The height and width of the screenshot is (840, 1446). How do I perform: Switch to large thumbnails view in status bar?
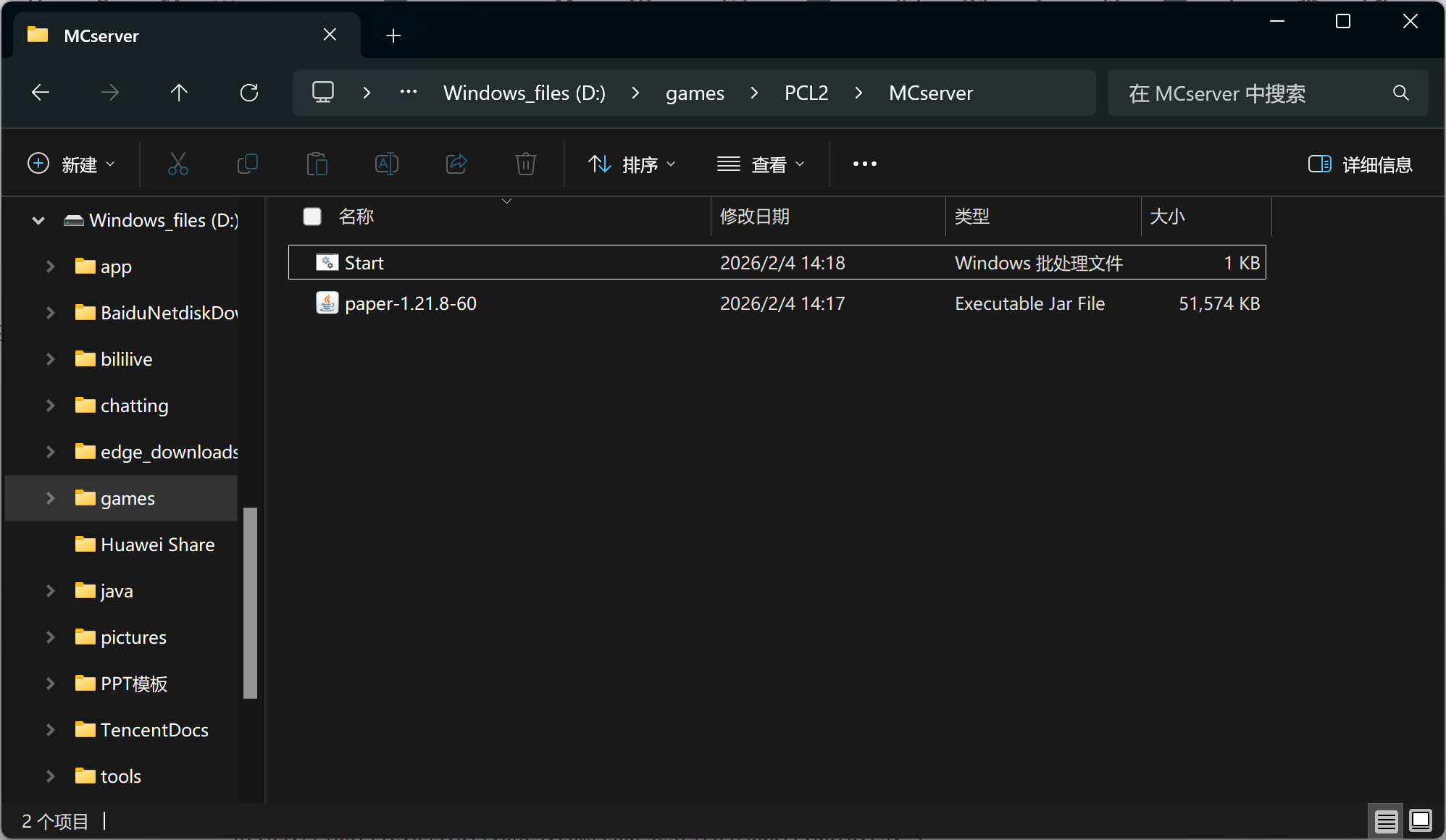(1420, 820)
